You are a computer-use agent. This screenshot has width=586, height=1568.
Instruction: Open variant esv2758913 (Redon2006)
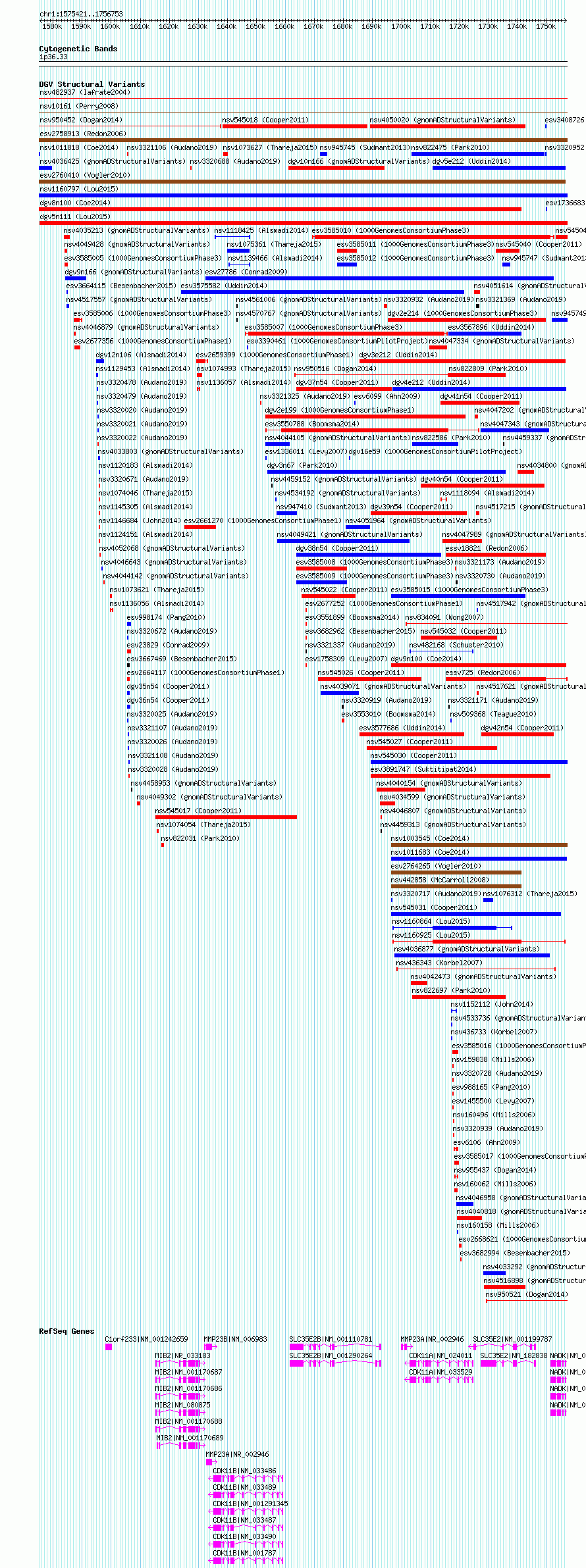click(83, 134)
